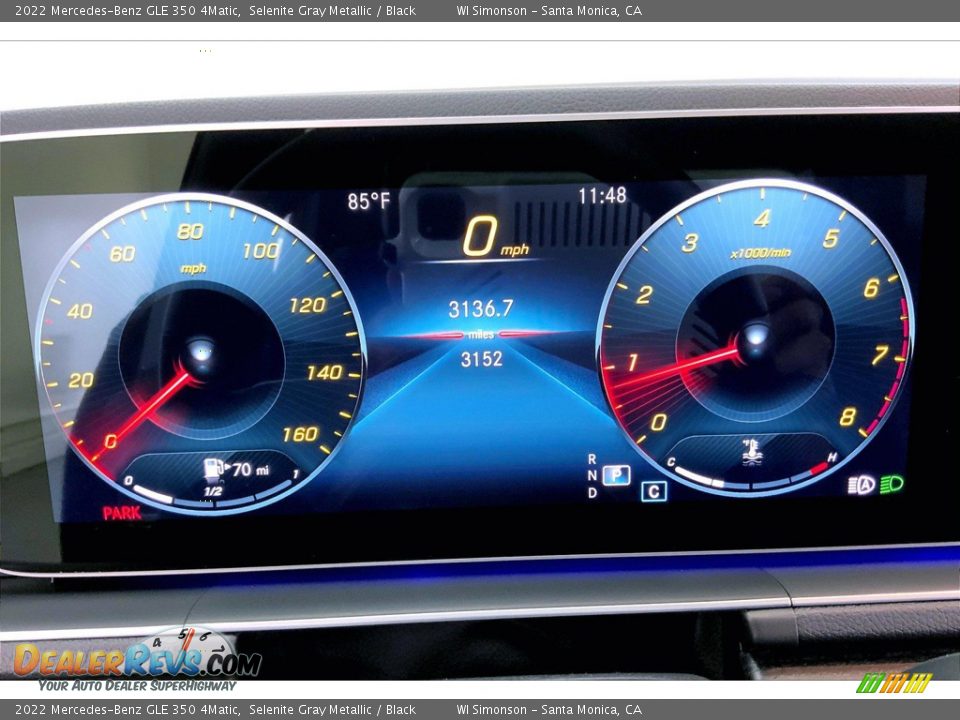Click the highlighted P gear indicator
960x720 pixels.
tap(617, 475)
